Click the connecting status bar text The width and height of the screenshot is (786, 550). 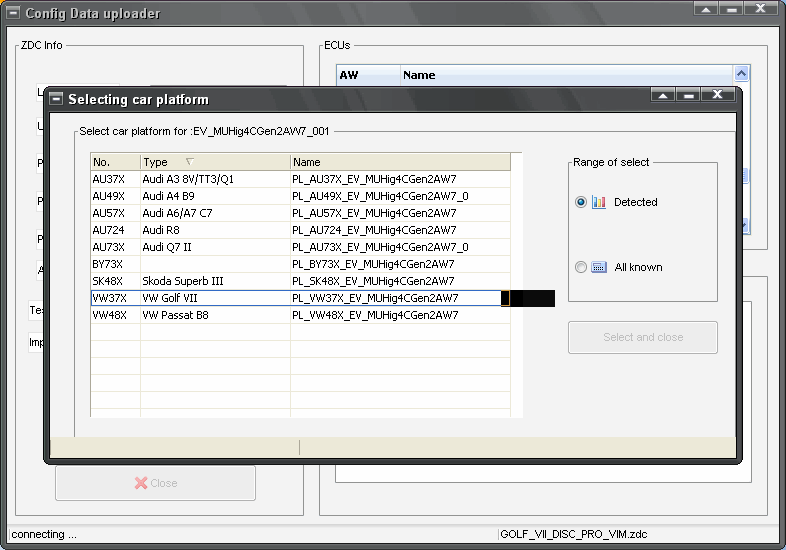click(x=44, y=534)
